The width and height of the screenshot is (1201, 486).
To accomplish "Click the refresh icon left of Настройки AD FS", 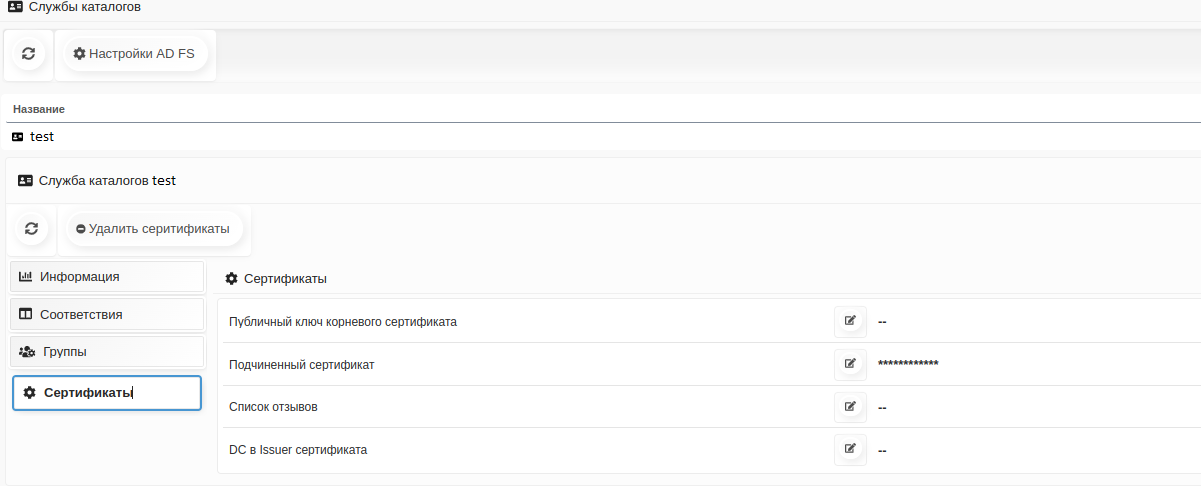I will point(28,53).
